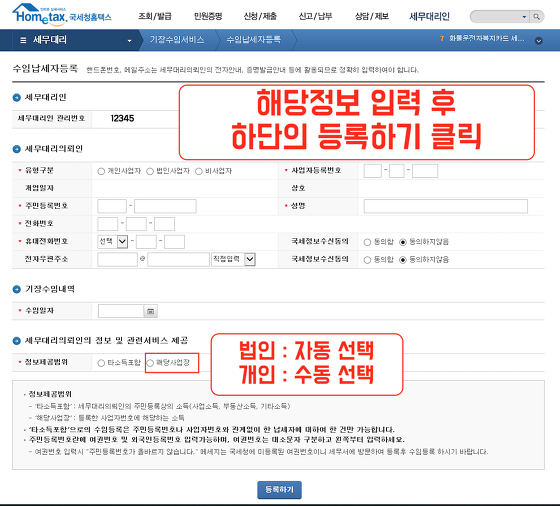Open the search box dropdown arrow
560x506 pixels.
524,16
